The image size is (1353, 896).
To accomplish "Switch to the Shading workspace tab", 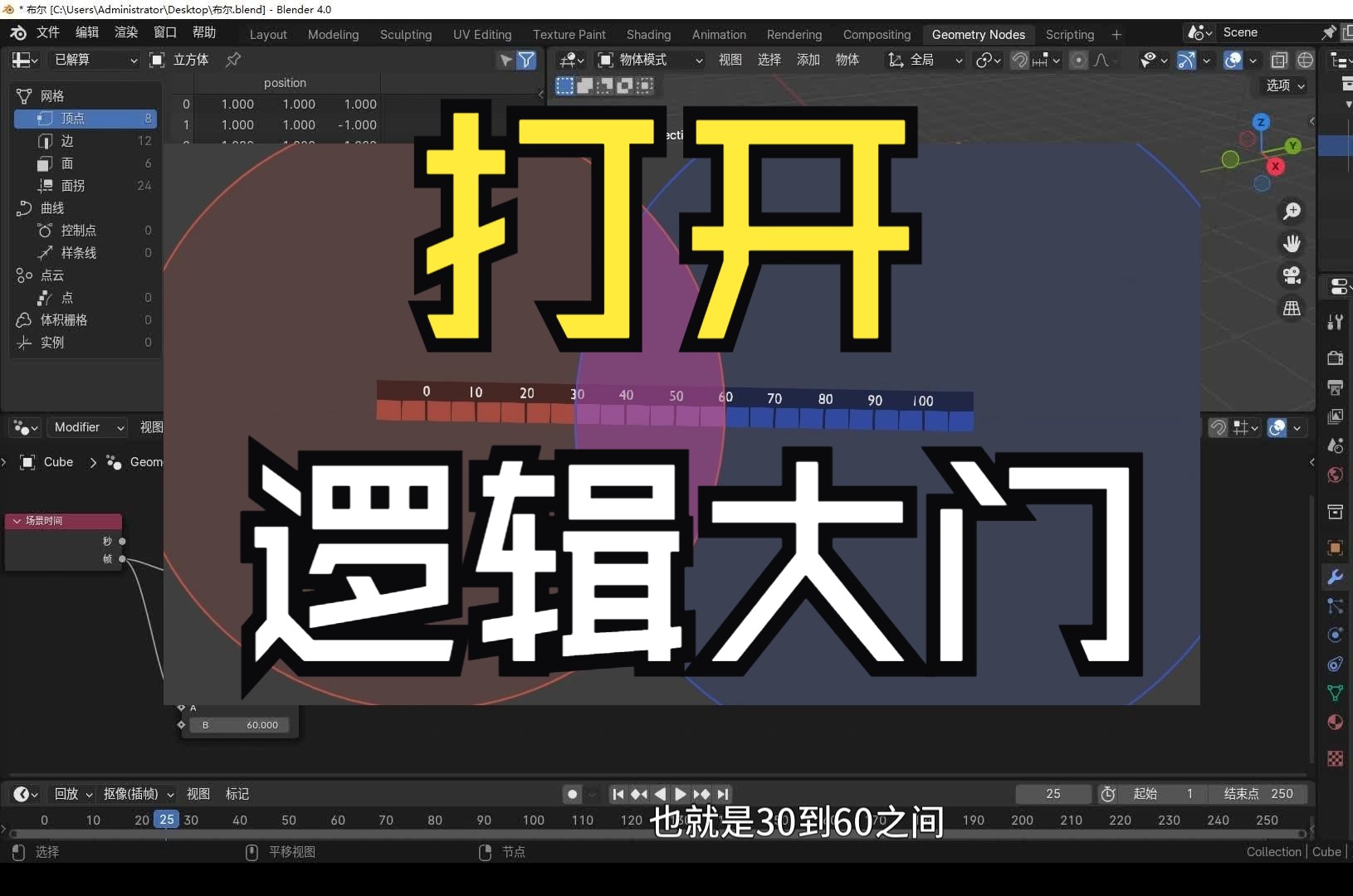I will coord(648,35).
